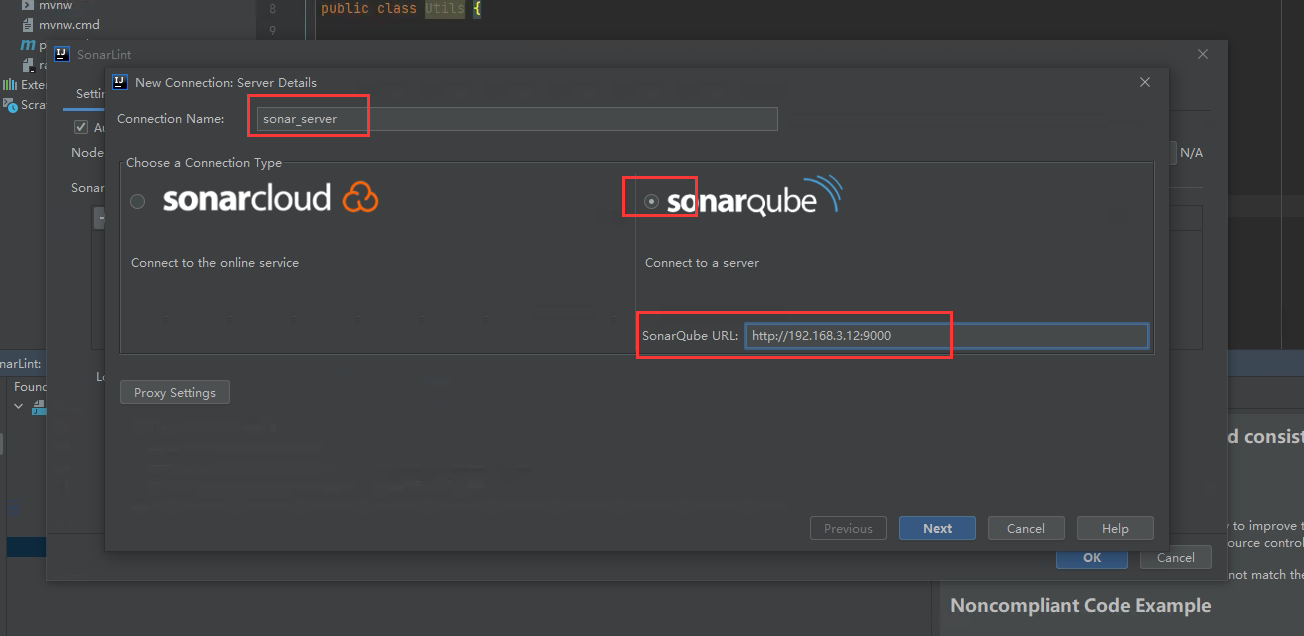Click the 'Choose a Connection Type' label
Image resolution: width=1304 pixels, height=636 pixels.
point(204,162)
